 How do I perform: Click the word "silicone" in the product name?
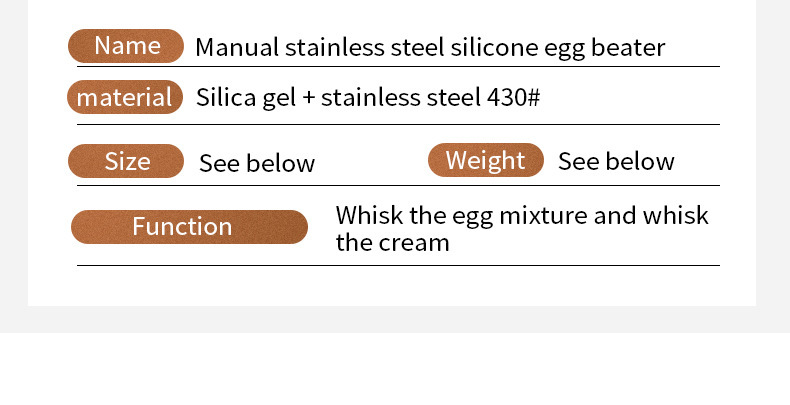[x=490, y=47]
